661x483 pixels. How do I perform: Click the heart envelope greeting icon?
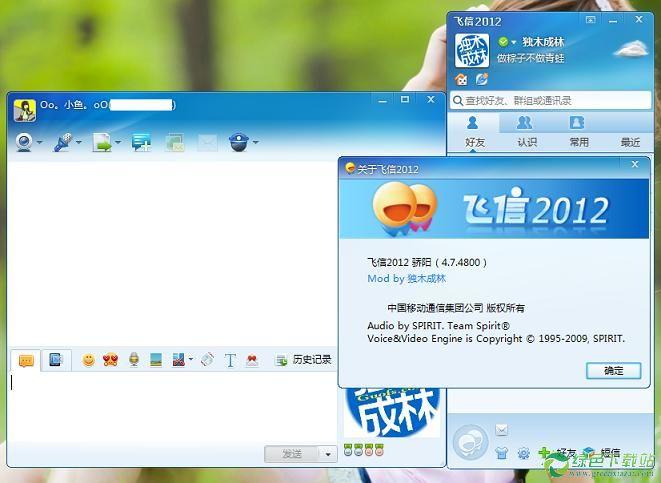tap(252, 360)
